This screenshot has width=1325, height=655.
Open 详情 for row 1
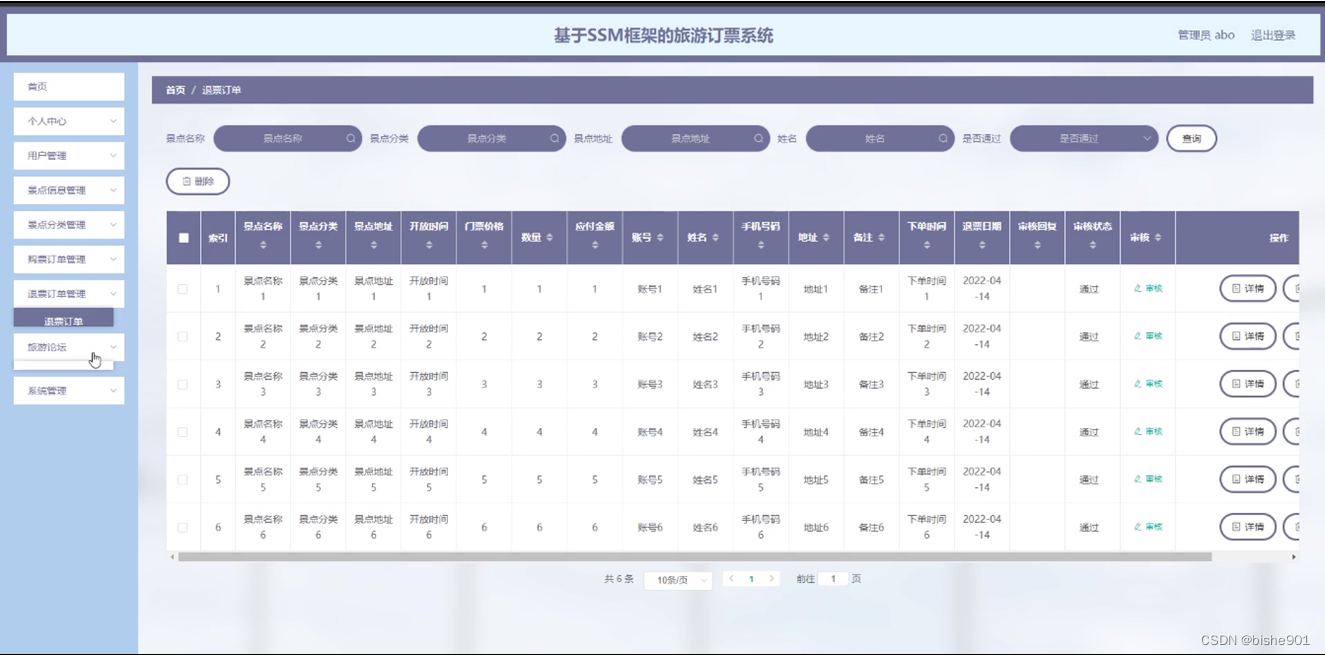[1248, 288]
